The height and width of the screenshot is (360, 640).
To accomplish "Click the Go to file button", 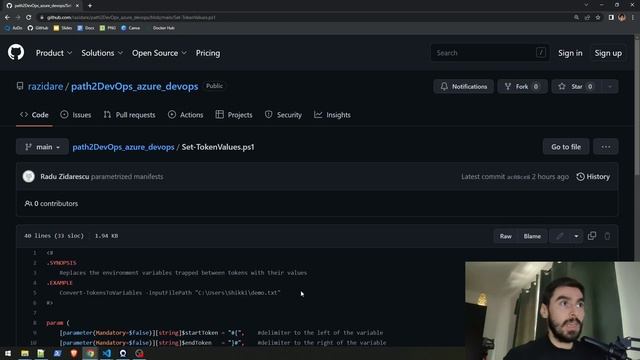I will click(x=566, y=147).
